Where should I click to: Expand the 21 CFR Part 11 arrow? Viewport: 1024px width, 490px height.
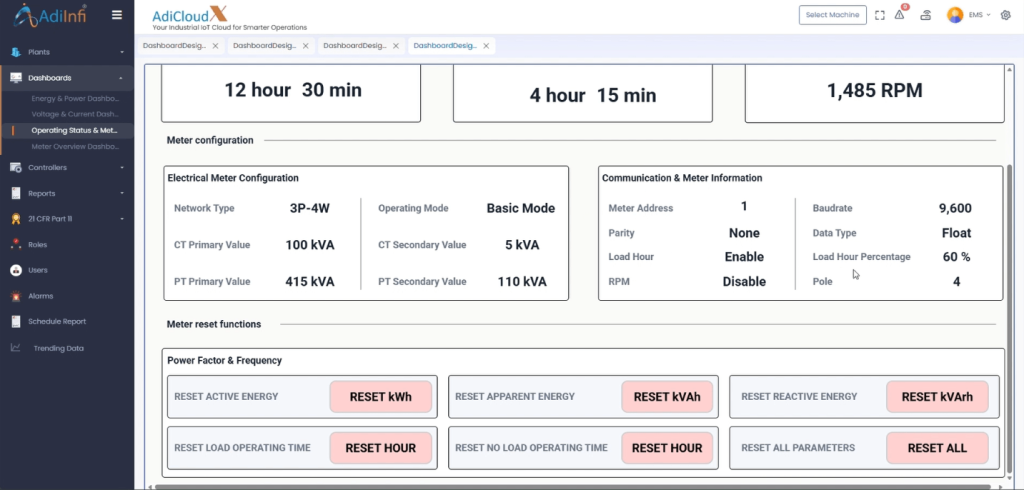[x=121, y=219]
